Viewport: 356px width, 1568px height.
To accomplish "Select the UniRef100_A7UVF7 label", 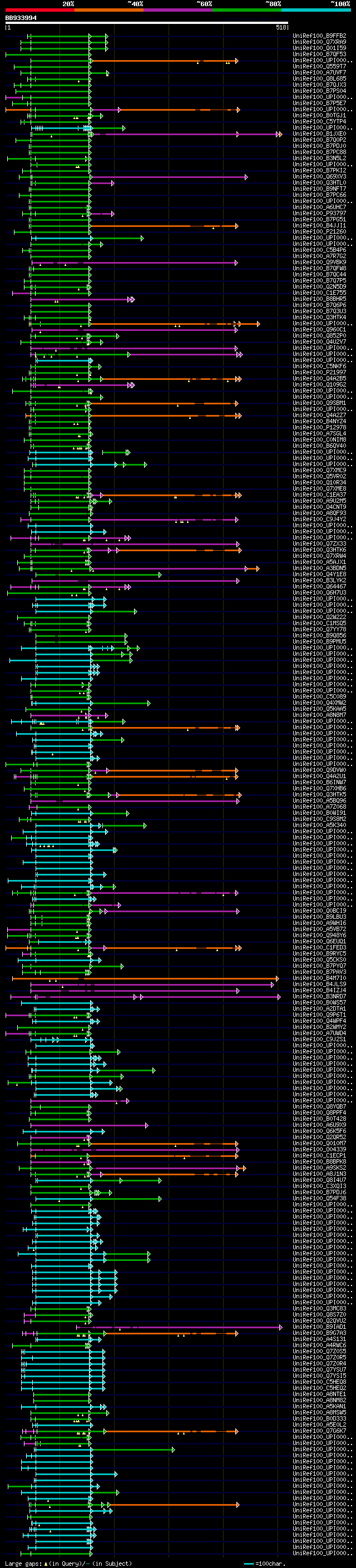I will tap(319, 72).
